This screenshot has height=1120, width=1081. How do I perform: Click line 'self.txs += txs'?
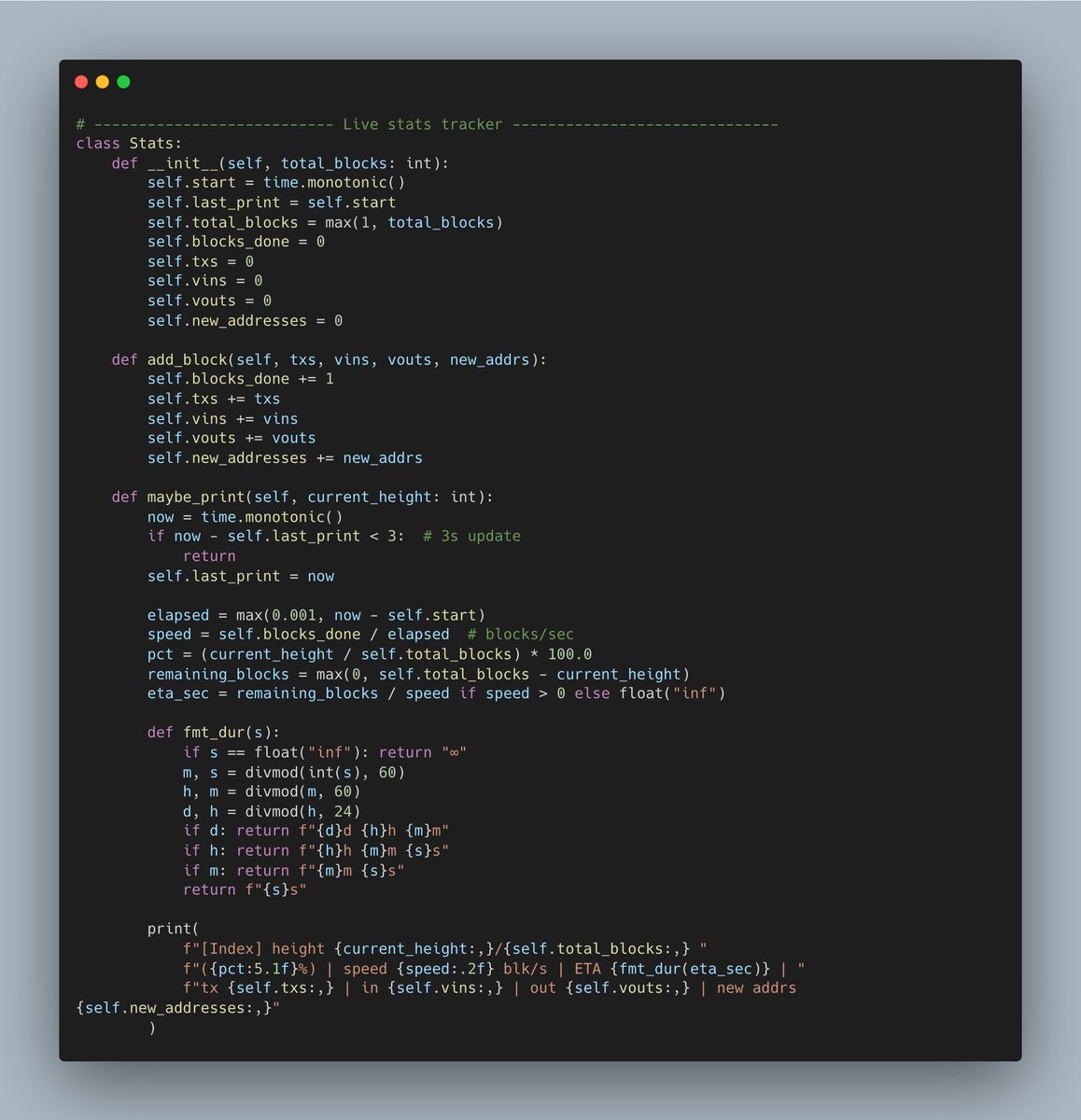coord(214,399)
